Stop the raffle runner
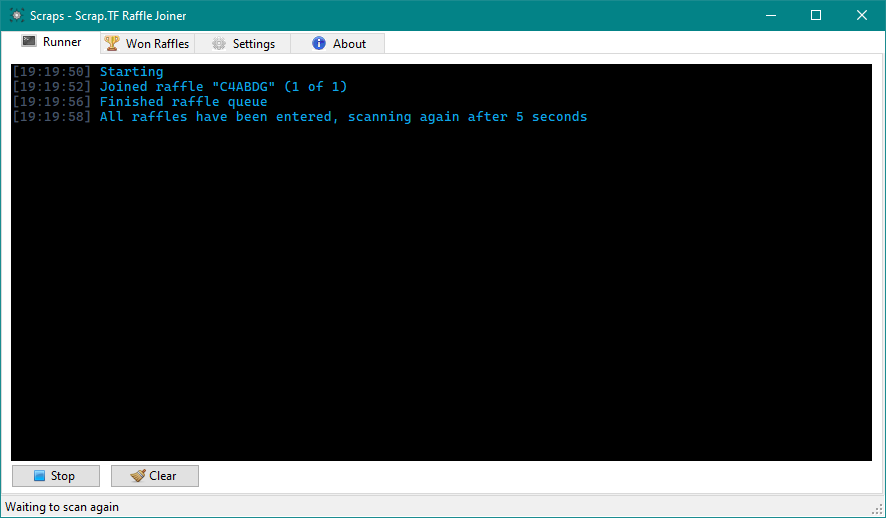886x518 pixels. pyautogui.click(x=56, y=476)
